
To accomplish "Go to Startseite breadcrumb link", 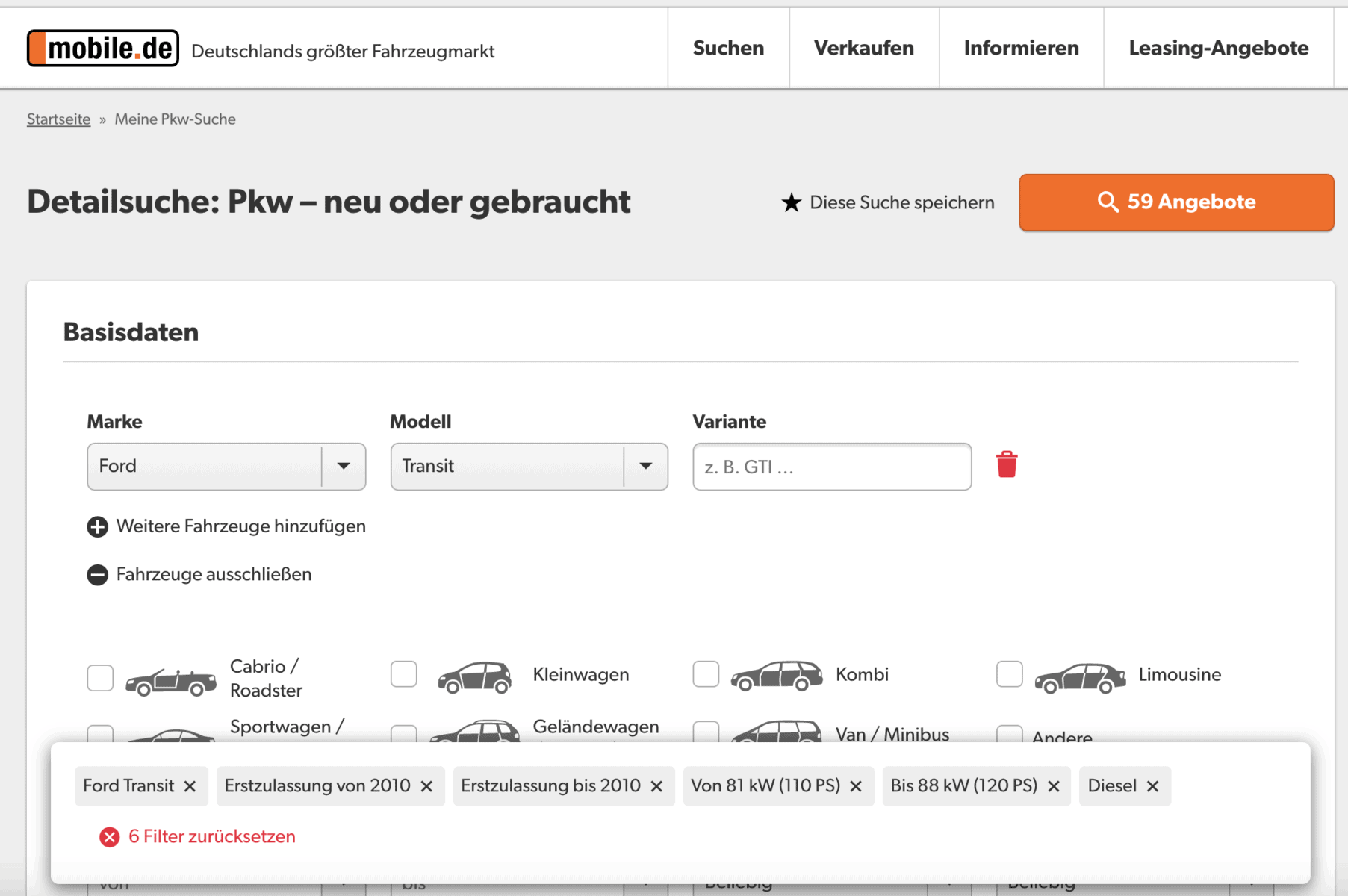I will tap(58, 119).
